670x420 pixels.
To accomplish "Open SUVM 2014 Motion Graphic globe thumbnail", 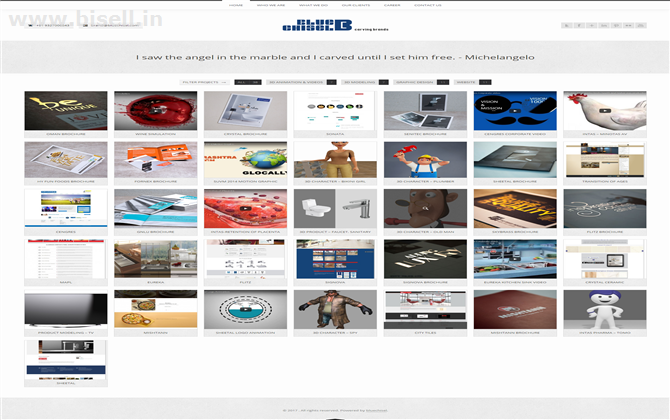I will [245, 160].
